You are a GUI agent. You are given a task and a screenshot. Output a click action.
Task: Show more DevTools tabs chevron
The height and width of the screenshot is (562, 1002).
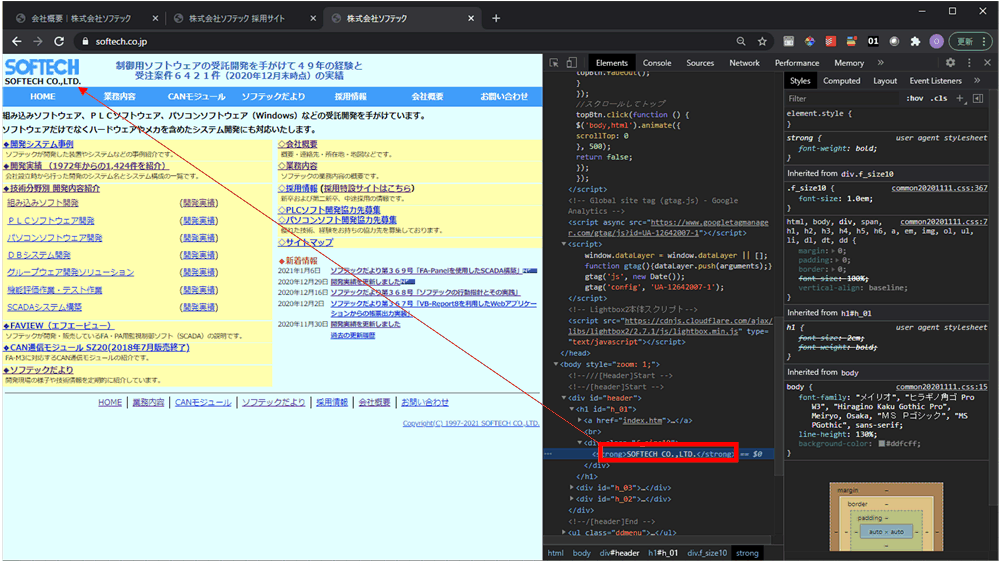[x=881, y=63]
